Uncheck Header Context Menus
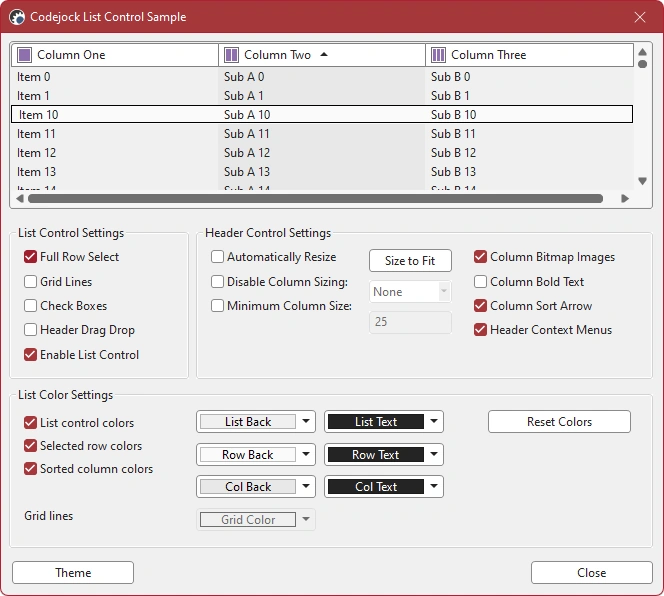Viewport: 664px width, 596px height. click(x=480, y=330)
